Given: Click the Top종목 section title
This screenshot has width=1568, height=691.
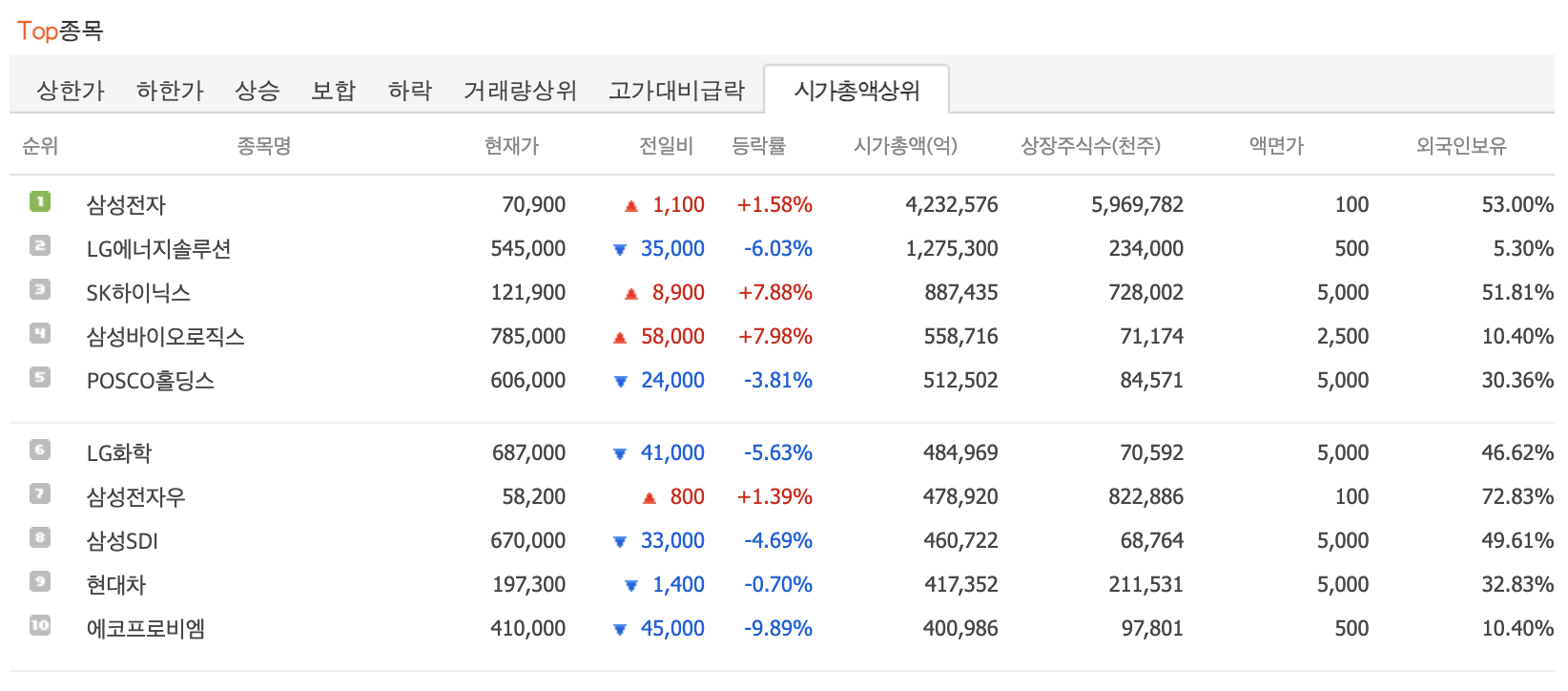Looking at the screenshot, I should pyautogui.click(x=60, y=31).
